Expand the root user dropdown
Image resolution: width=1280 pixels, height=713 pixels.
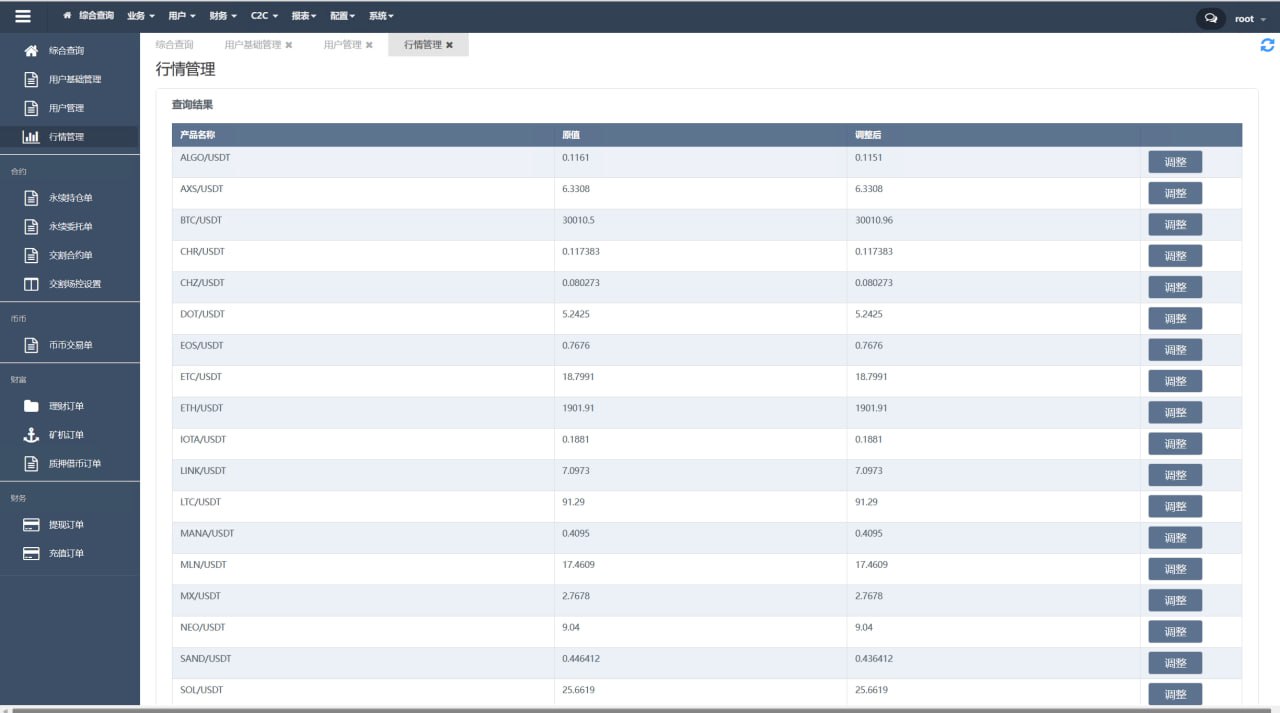point(1250,19)
